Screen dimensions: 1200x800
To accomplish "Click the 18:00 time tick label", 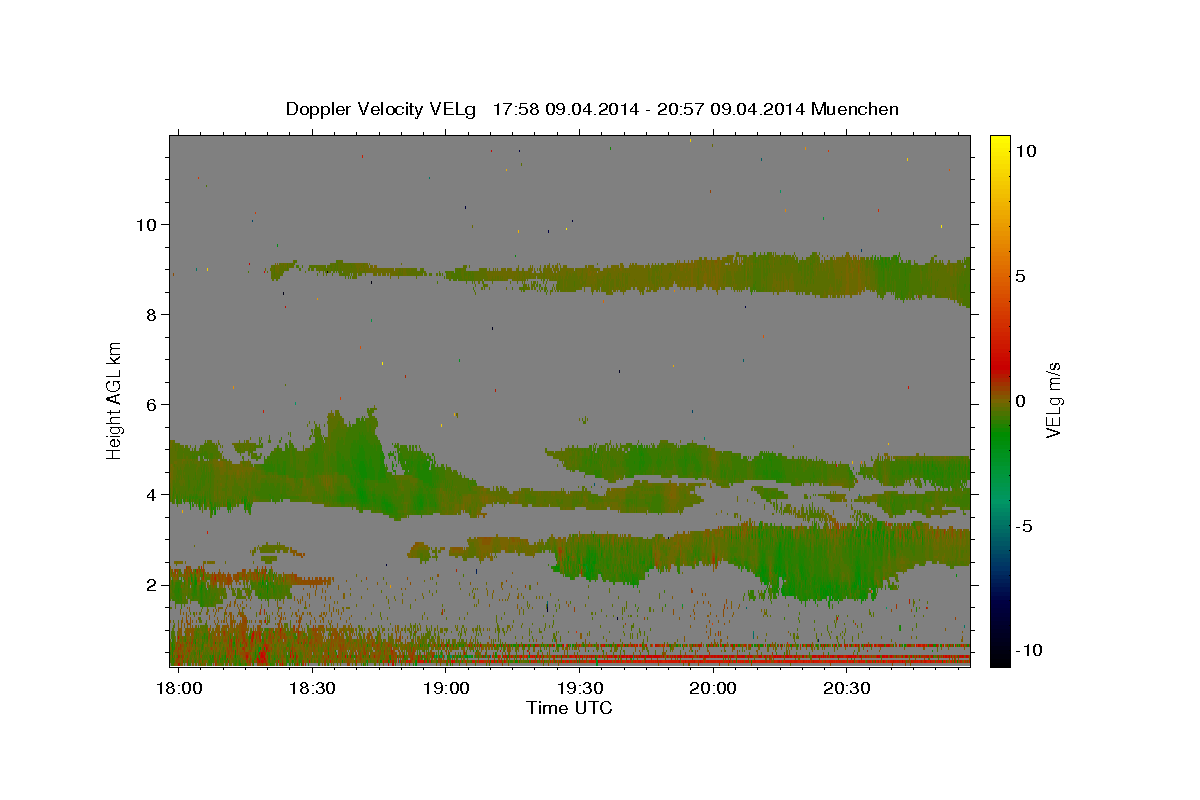I will (x=179, y=689).
